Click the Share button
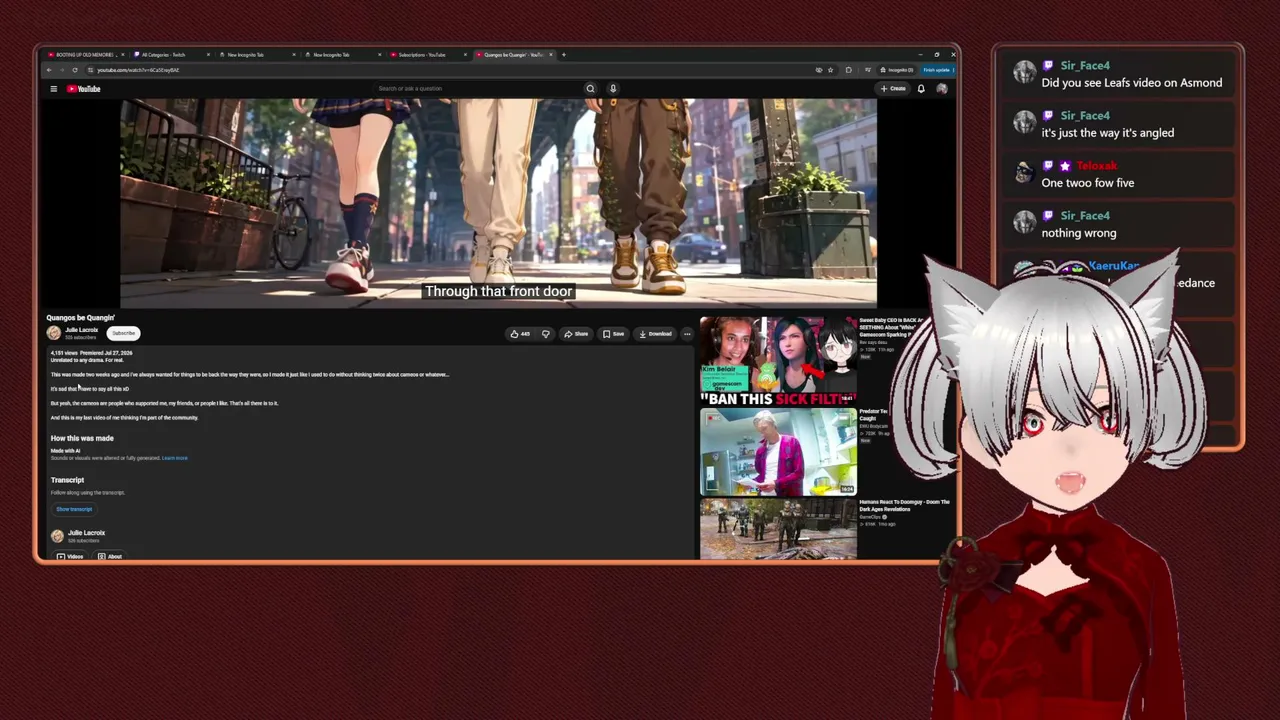This screenshot has height=720, width=1280. (576, 334)
